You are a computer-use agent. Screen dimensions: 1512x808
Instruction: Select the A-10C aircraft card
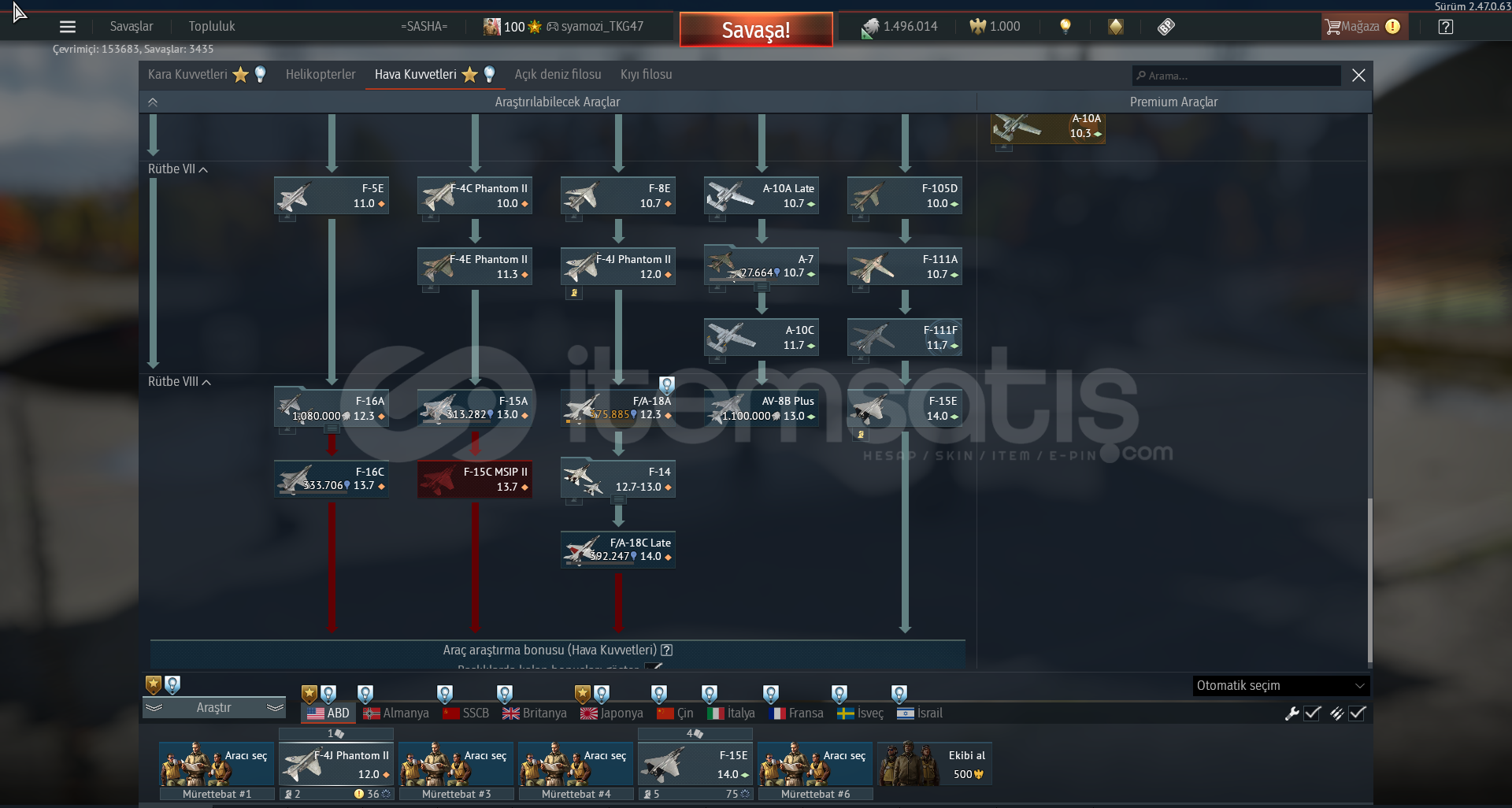(762, 338)
